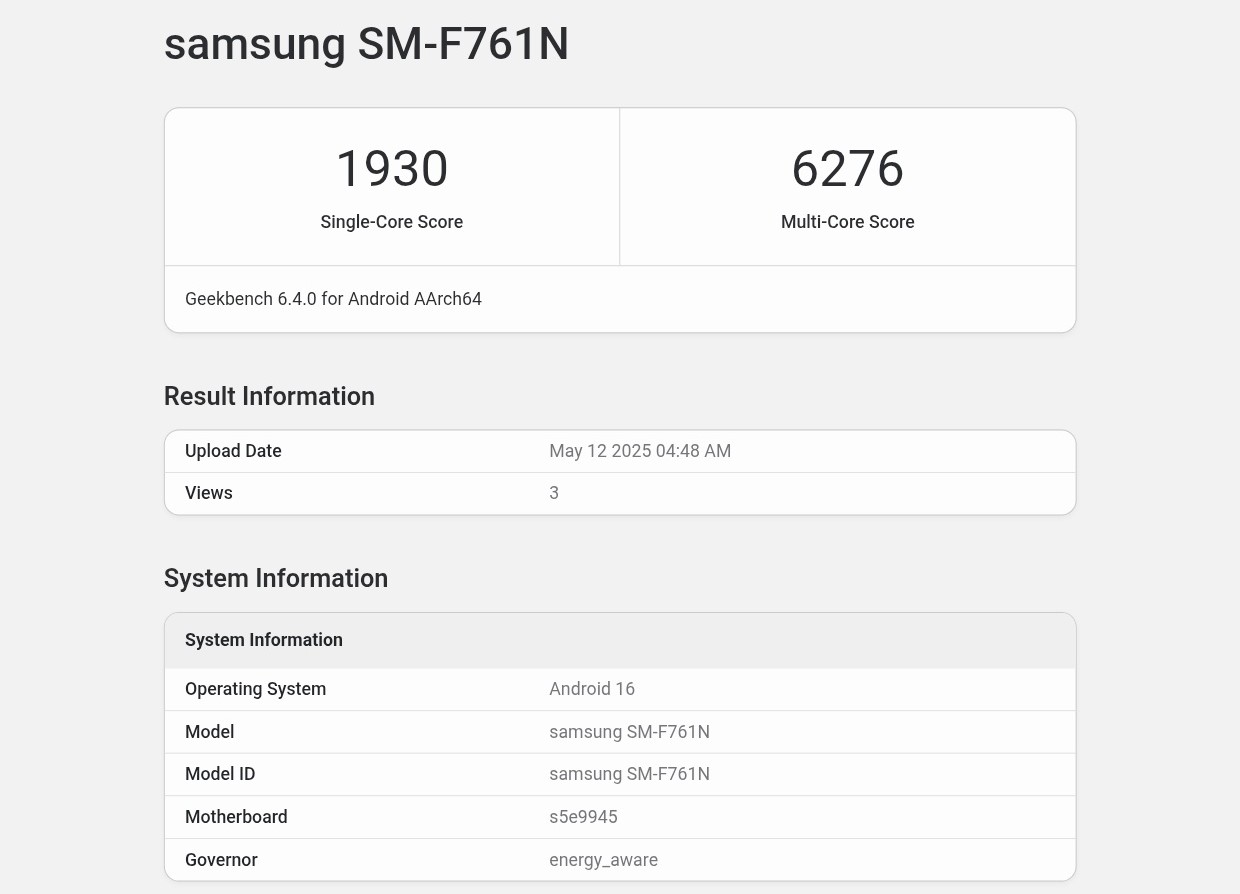Click the May 12 2025 04:48 AM date value

(x=639, y=451)
